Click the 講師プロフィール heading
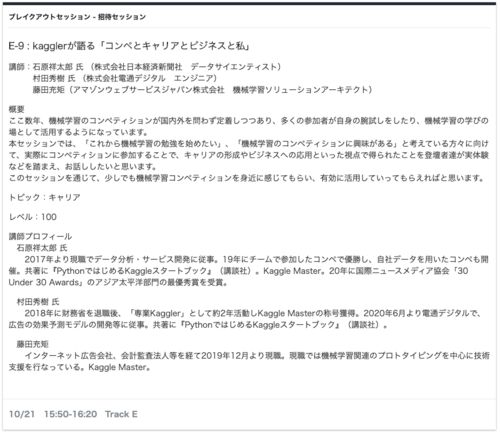500x432 pixels. tap(40, 237)
